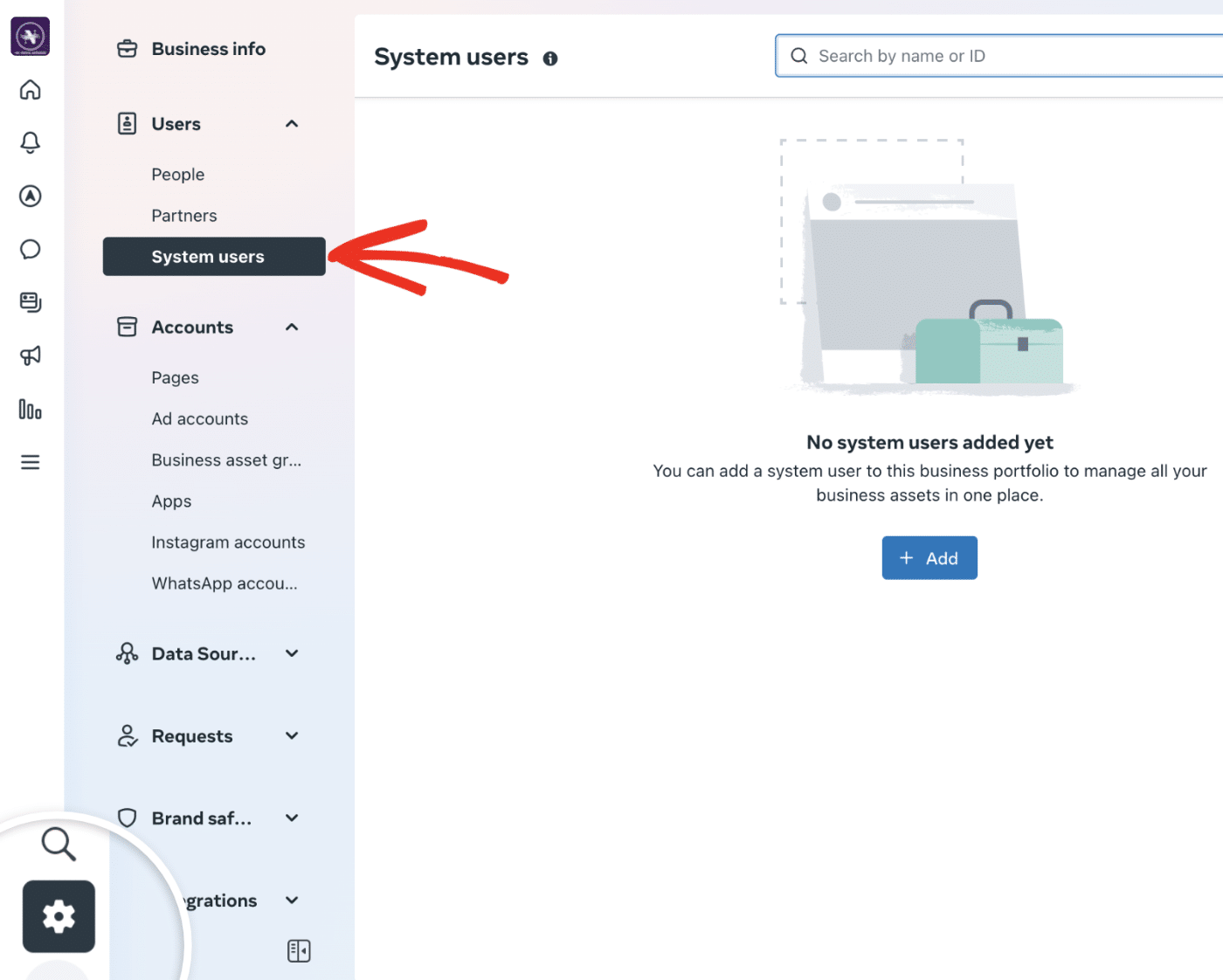Expand the Data Sources section
Image resolution: width=1223 pixels, height=980 pixels.
click(x=291, y=652)
